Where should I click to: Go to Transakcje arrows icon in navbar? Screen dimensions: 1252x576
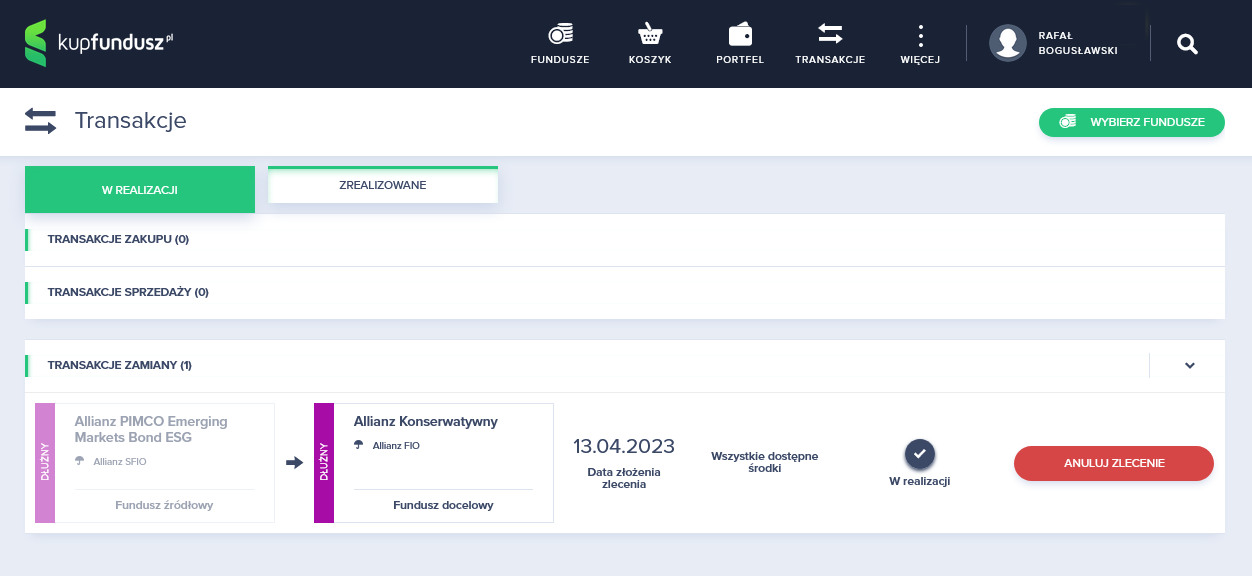(830, 34)
